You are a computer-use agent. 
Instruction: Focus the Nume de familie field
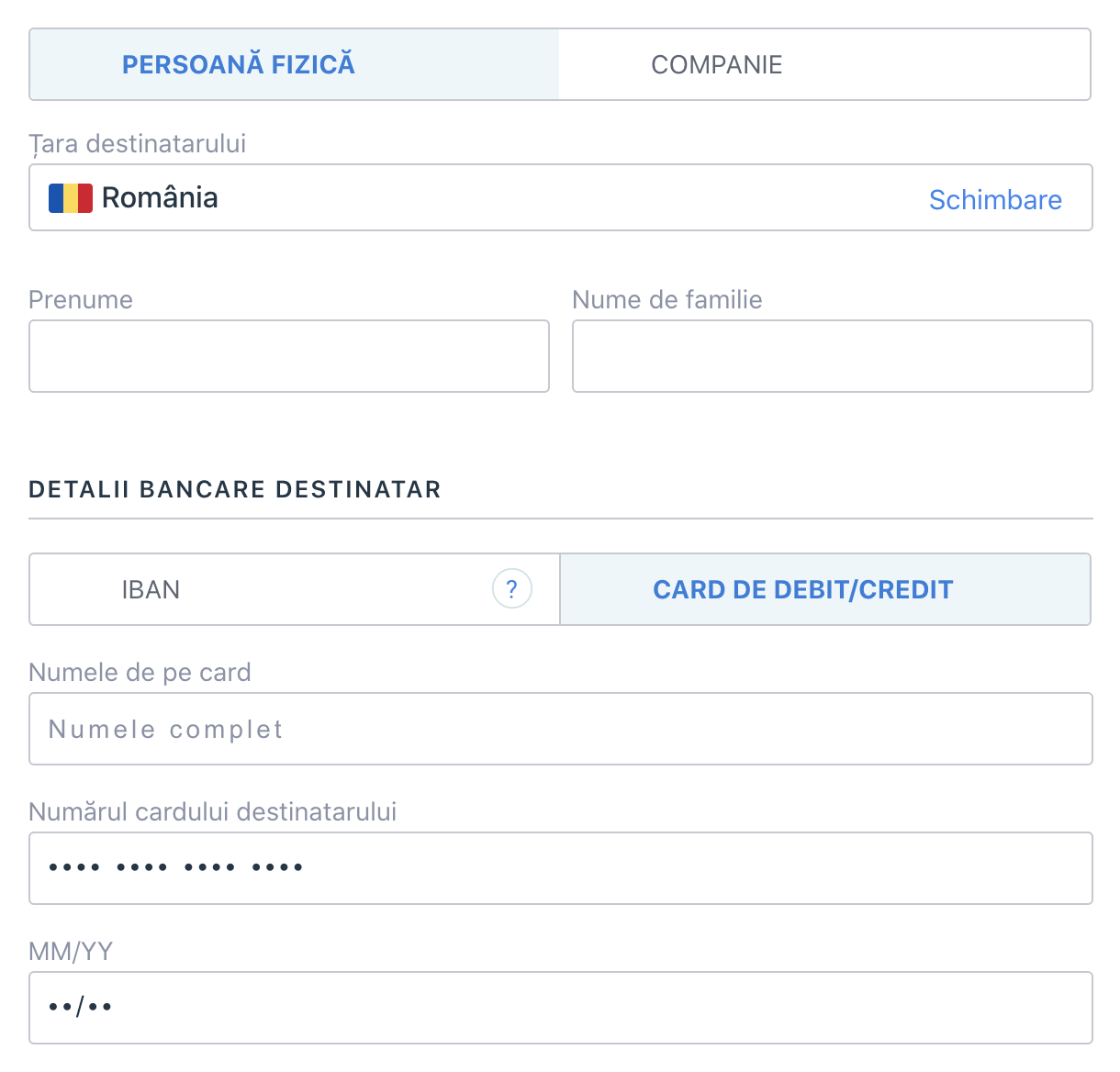pyautogui.click(x=832, y=356)
